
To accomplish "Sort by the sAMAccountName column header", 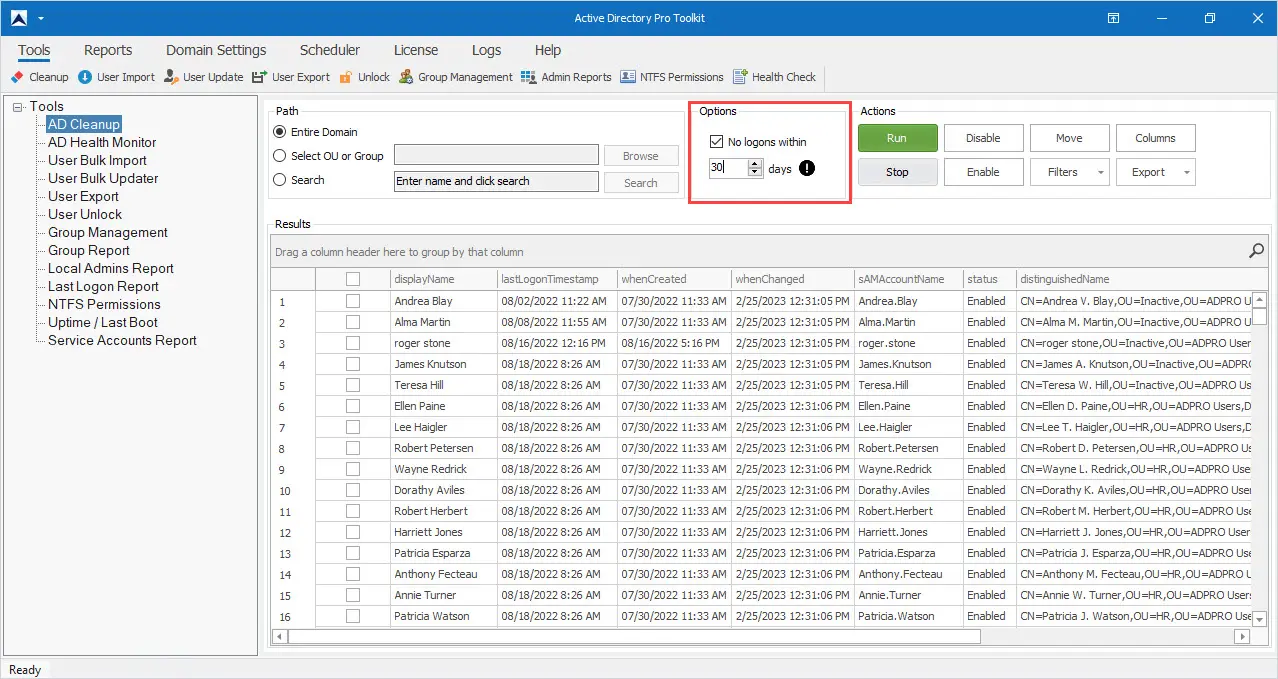I will click(907, 279).
